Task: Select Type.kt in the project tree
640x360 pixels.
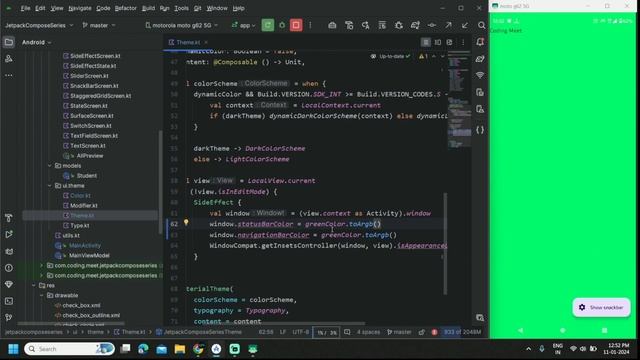Action: [x=80, y=226]
